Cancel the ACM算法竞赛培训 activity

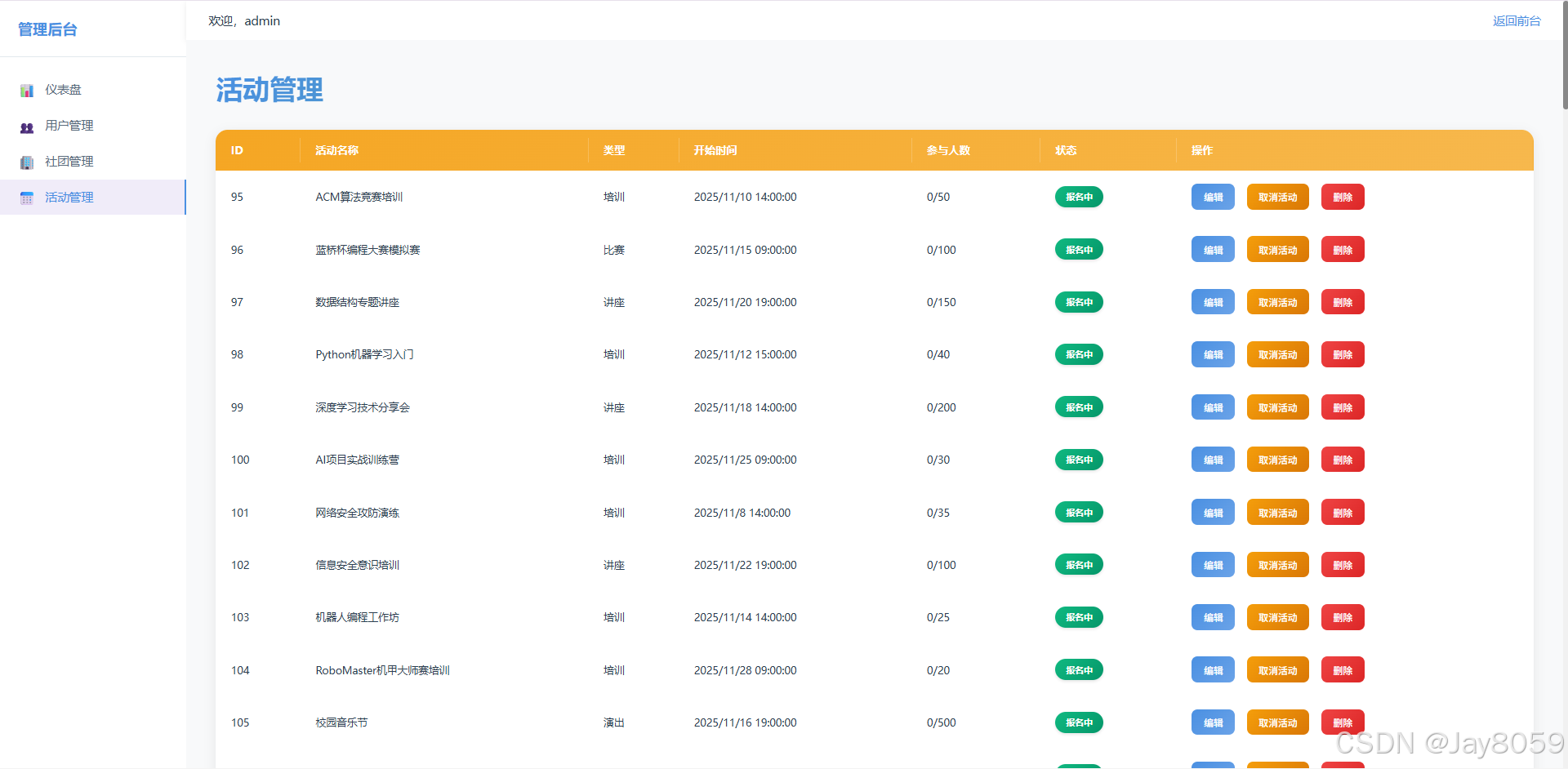[x=1277, y=197]
